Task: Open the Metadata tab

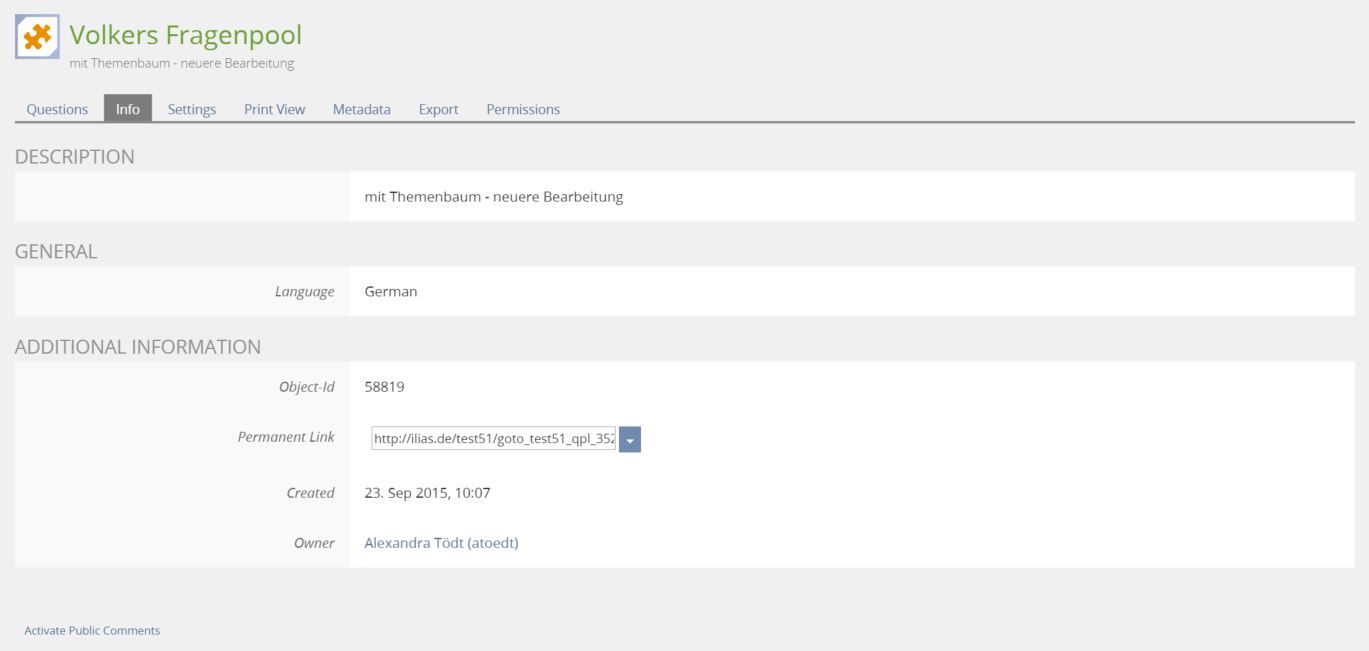Action: [361, 109]
